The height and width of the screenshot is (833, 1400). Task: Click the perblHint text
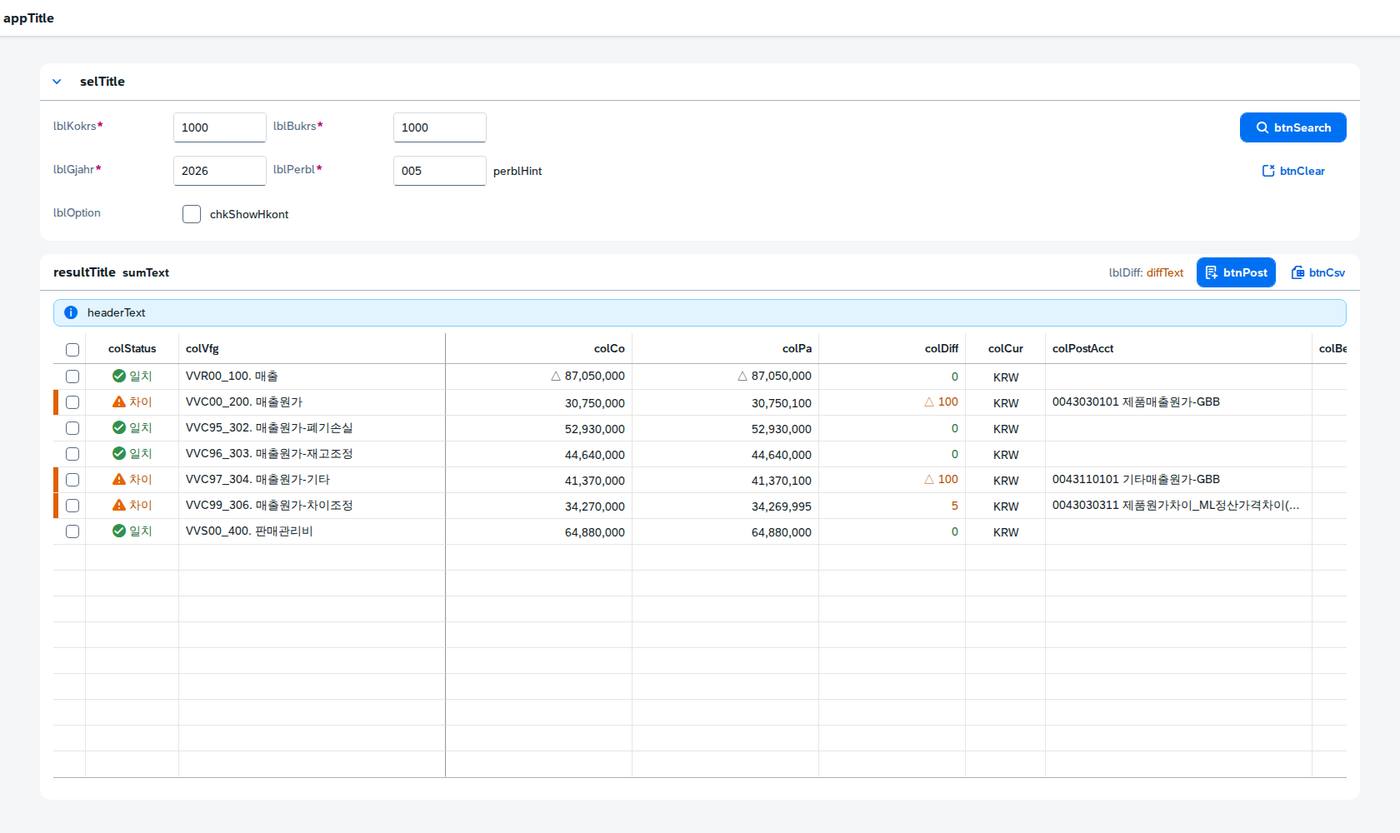point(517,171)
